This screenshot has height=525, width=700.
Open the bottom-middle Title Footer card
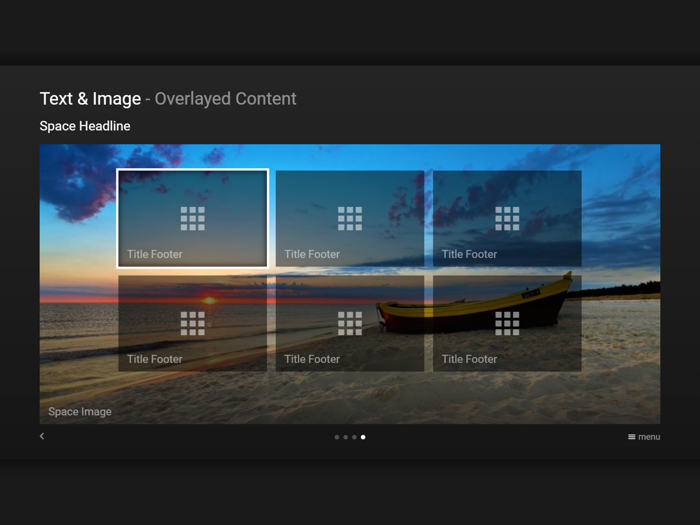[350, 323]
